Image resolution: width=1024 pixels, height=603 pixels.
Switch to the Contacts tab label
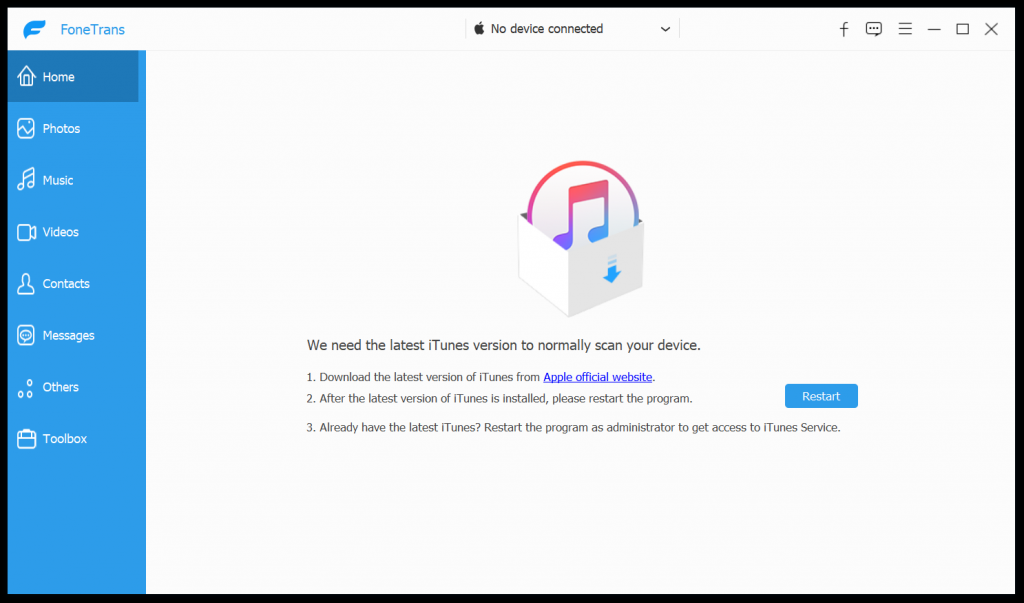[66, 284]
